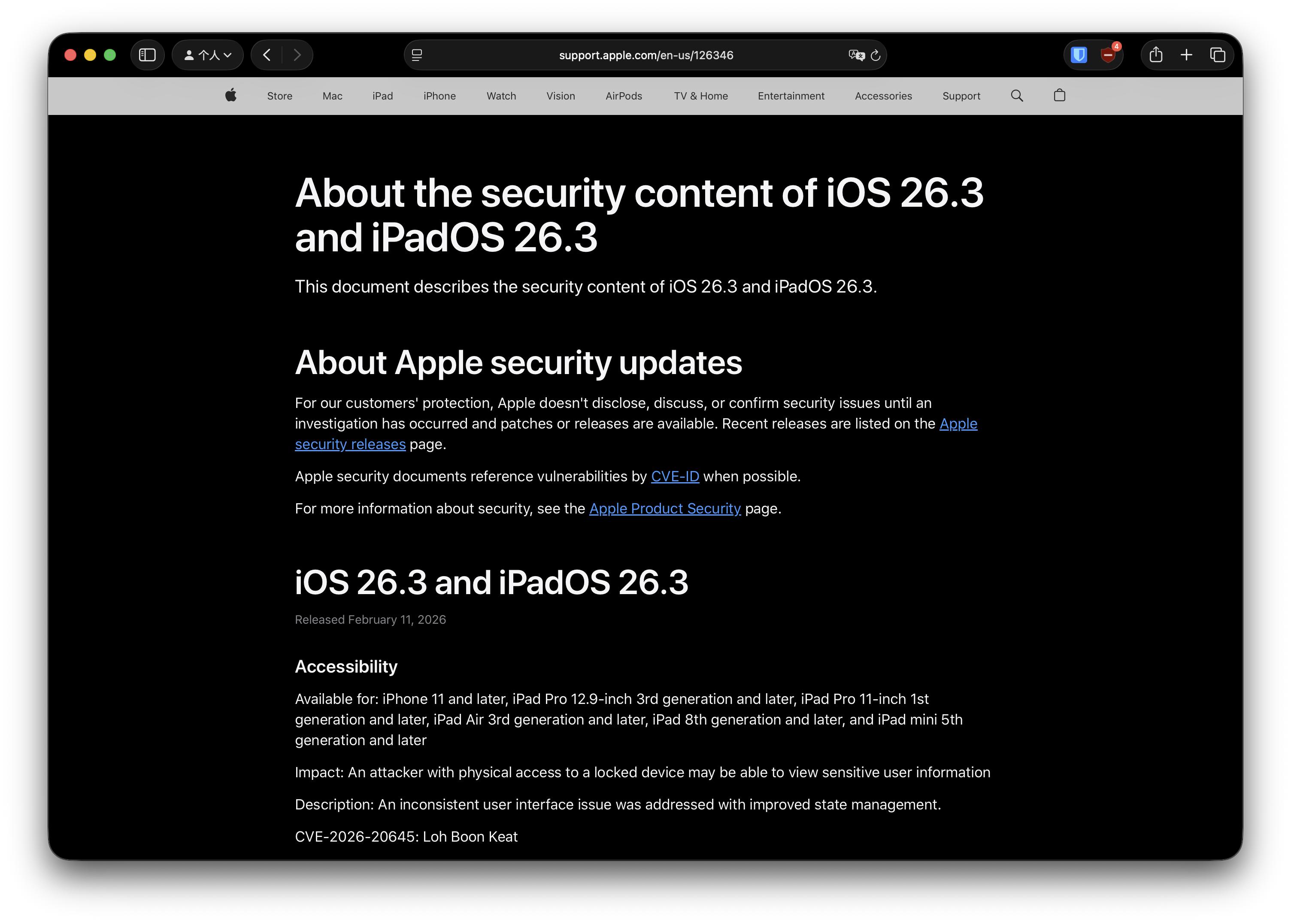Image resolution: width=1291 pixels, height=924 pixels.
Task: Toggle the Safari sidebar
Action: pos(148,55)
